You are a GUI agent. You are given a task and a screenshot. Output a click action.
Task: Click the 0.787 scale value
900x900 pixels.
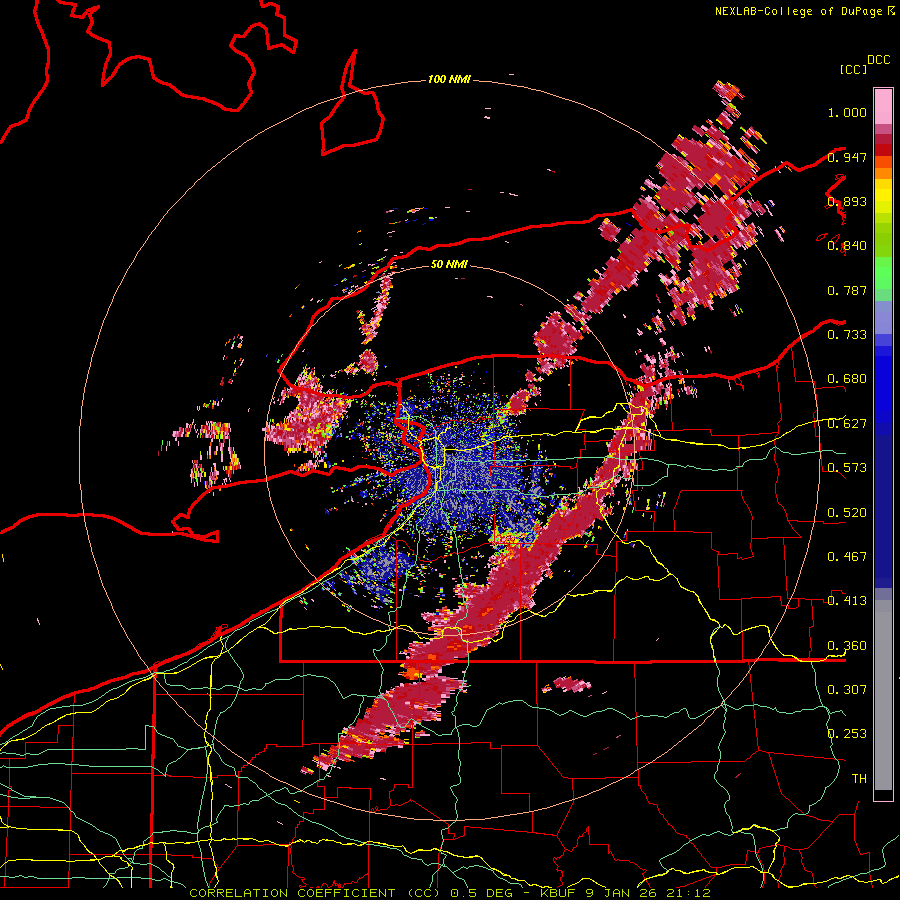847,290
